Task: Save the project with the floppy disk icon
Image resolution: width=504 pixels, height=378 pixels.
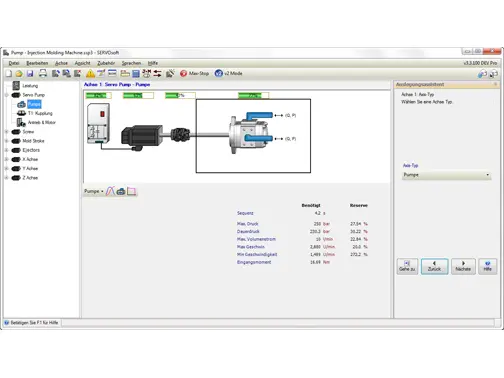Action: [30, 73]
